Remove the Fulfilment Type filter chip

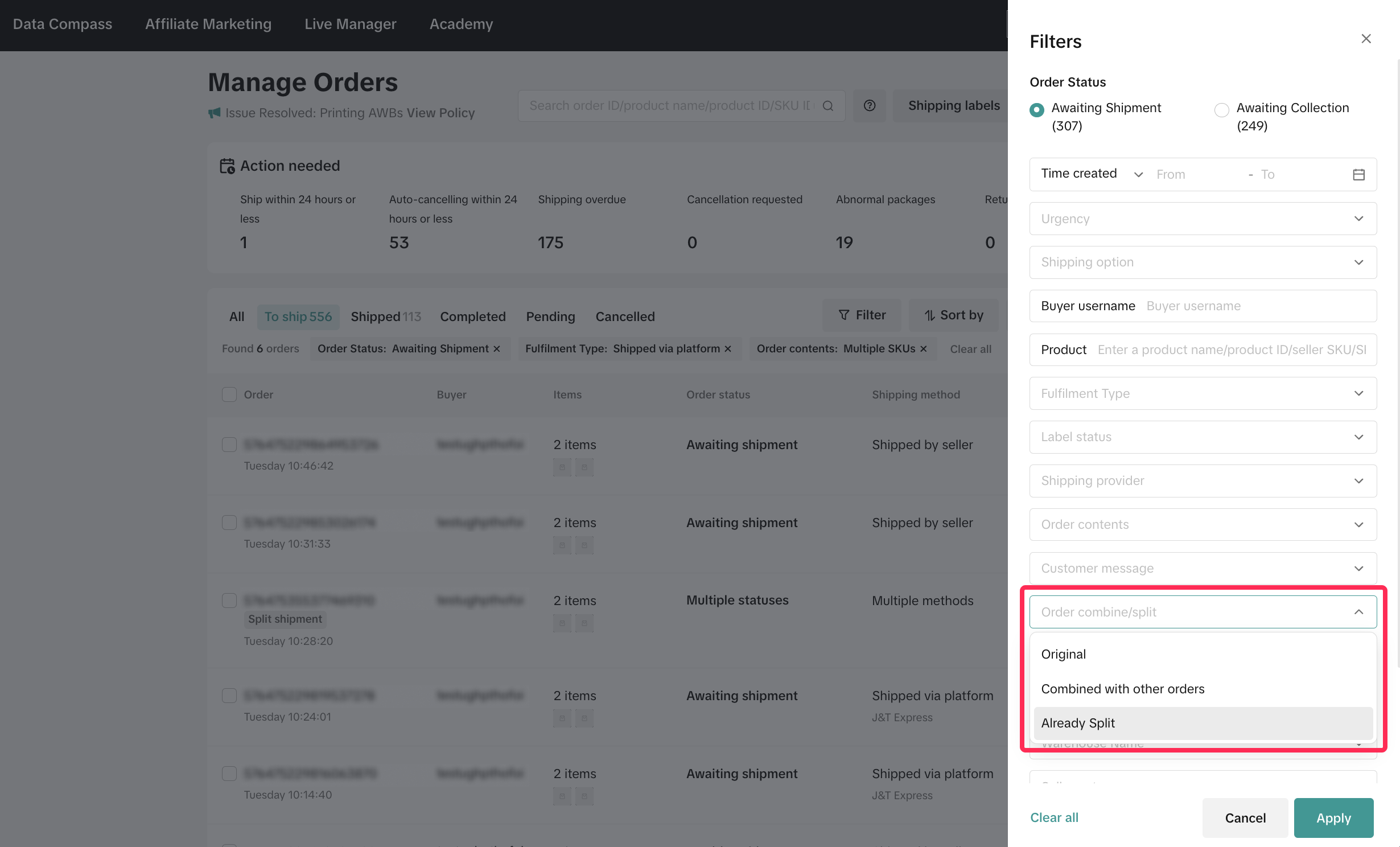[728, 349]
